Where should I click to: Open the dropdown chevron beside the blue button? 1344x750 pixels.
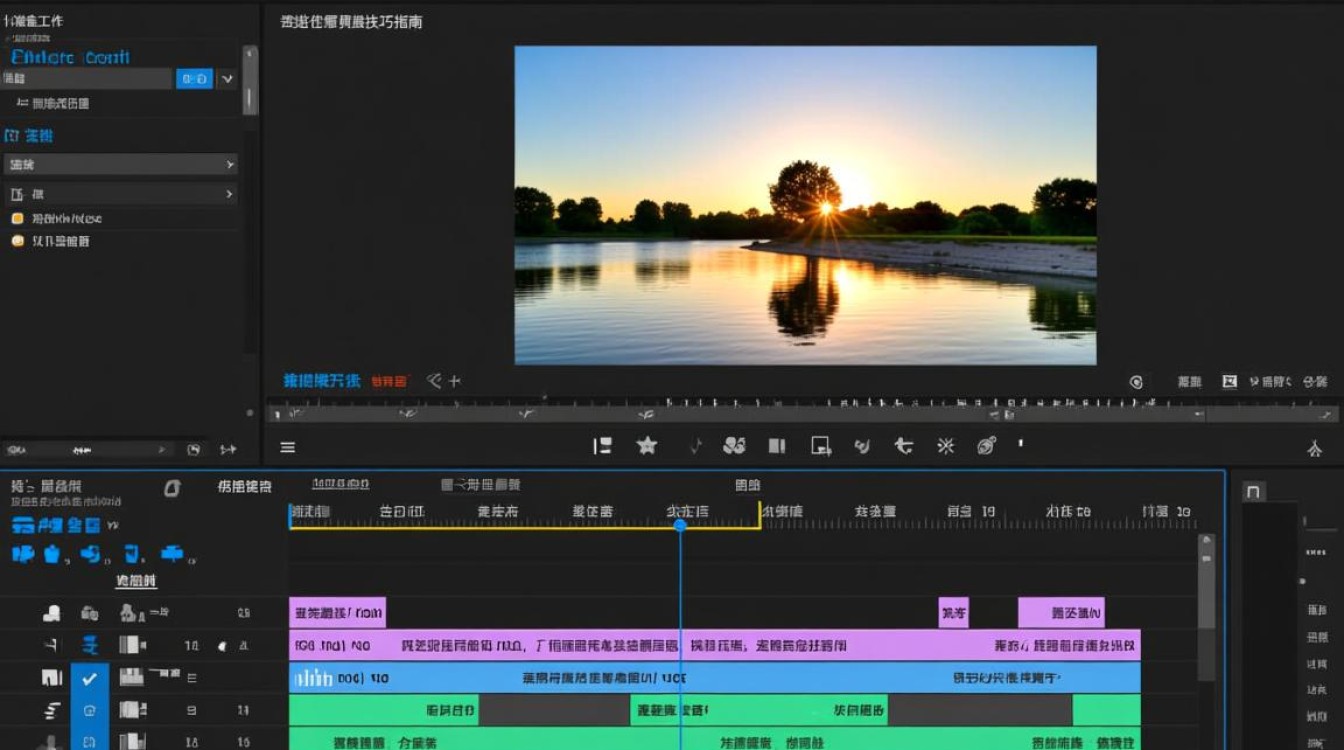point(227,79)
